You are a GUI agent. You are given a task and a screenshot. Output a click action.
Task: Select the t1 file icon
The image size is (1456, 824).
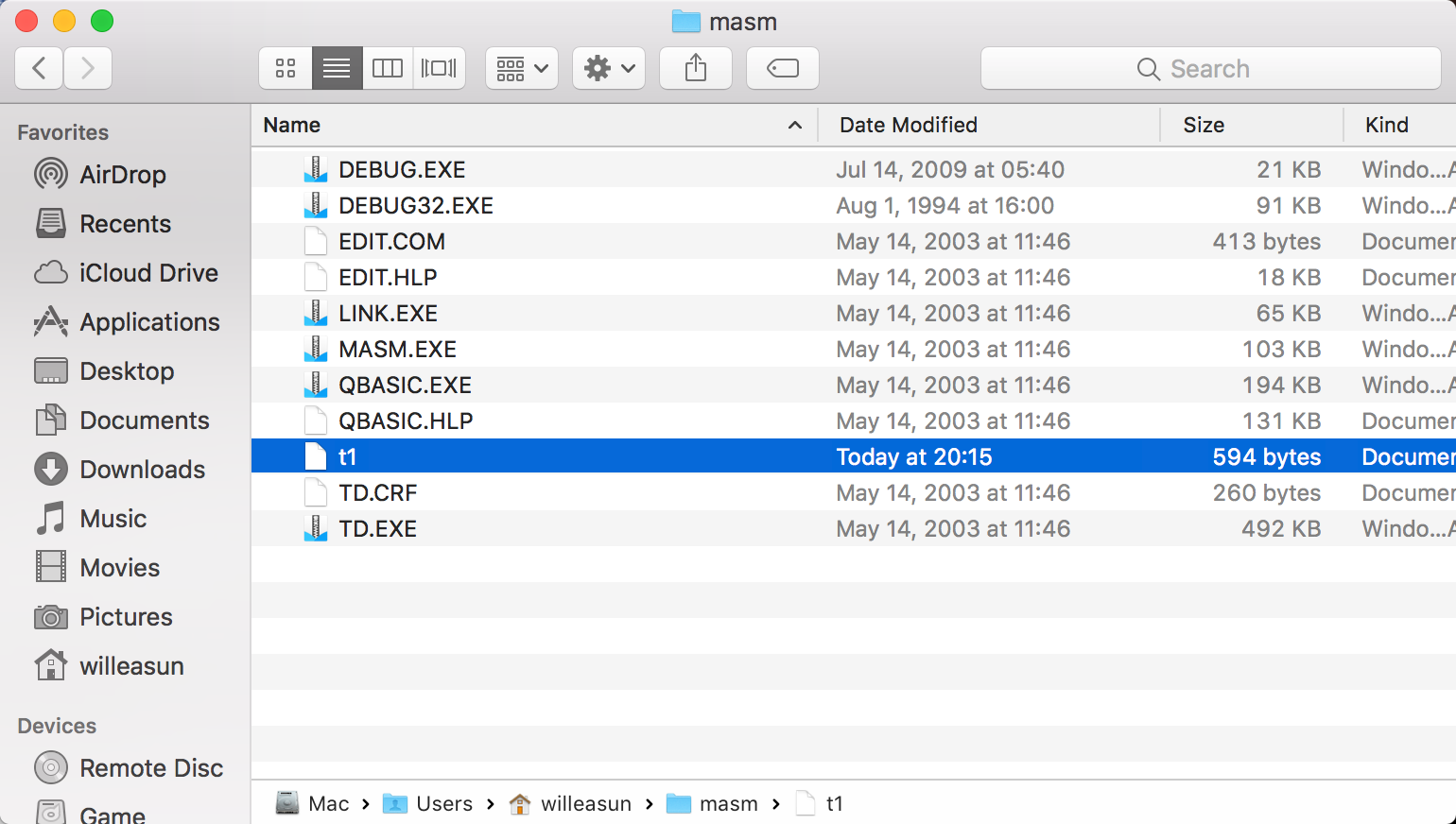(316, 456)
